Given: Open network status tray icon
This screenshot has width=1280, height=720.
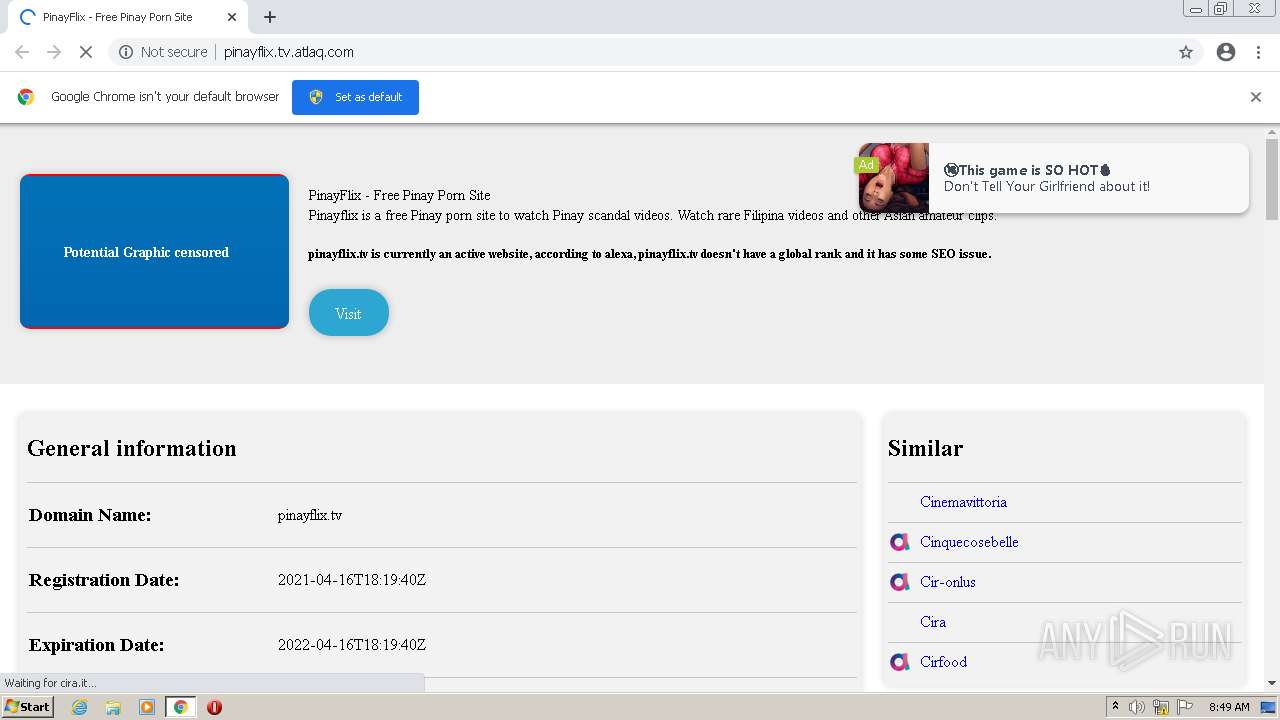Looking at the screenshot, I should pos(1161,707).
